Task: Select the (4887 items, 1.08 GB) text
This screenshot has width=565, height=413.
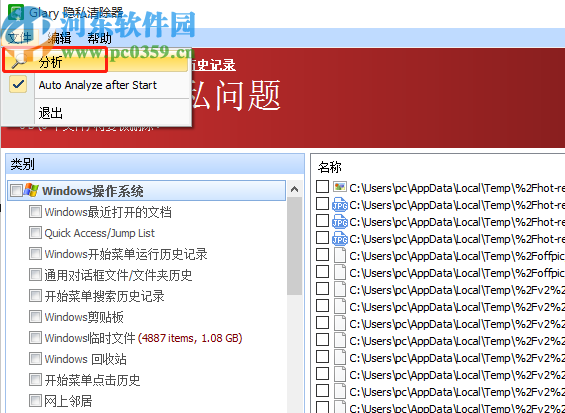Action: 190,338
